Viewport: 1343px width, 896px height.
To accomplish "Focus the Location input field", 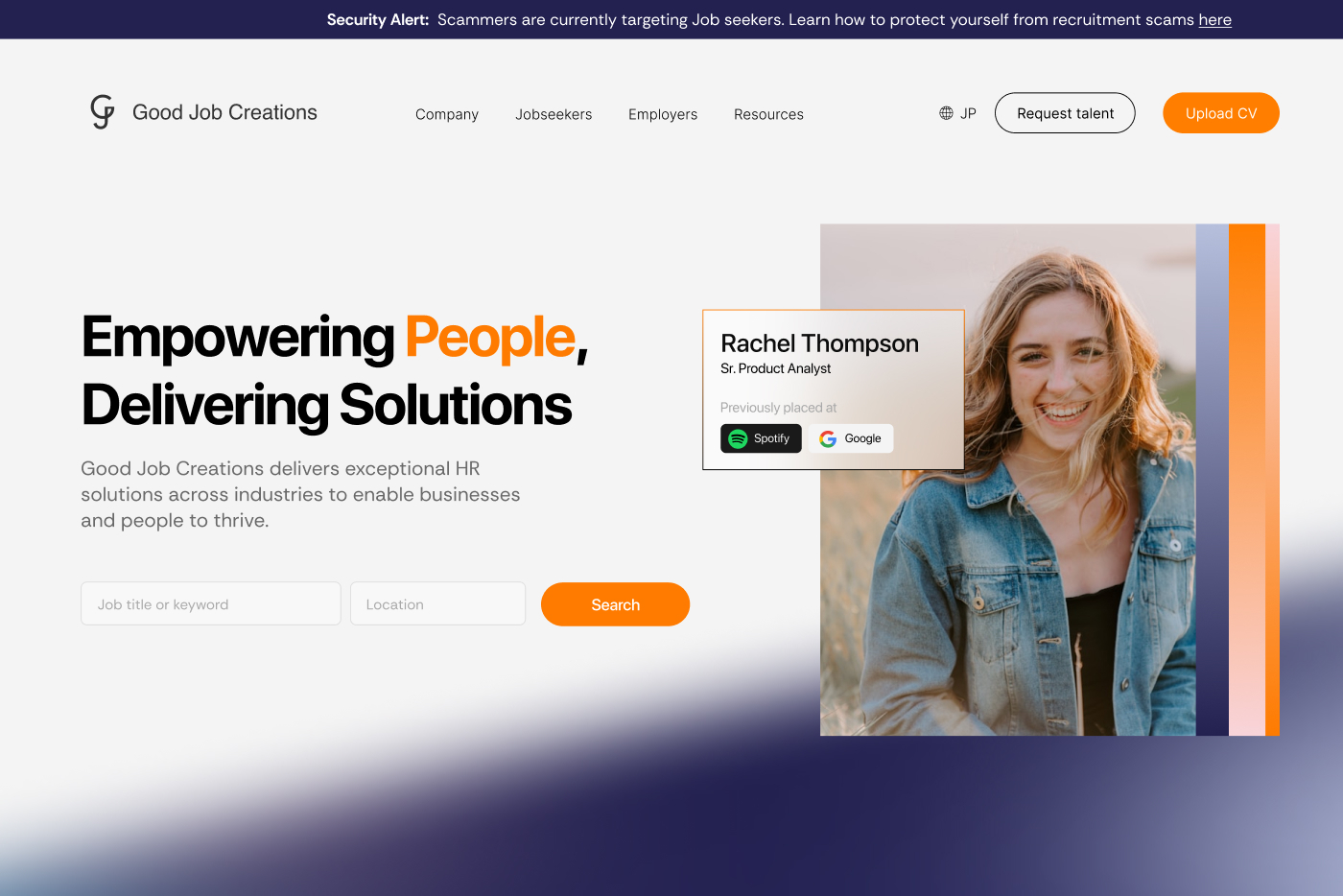I will [x=437, y=604].
